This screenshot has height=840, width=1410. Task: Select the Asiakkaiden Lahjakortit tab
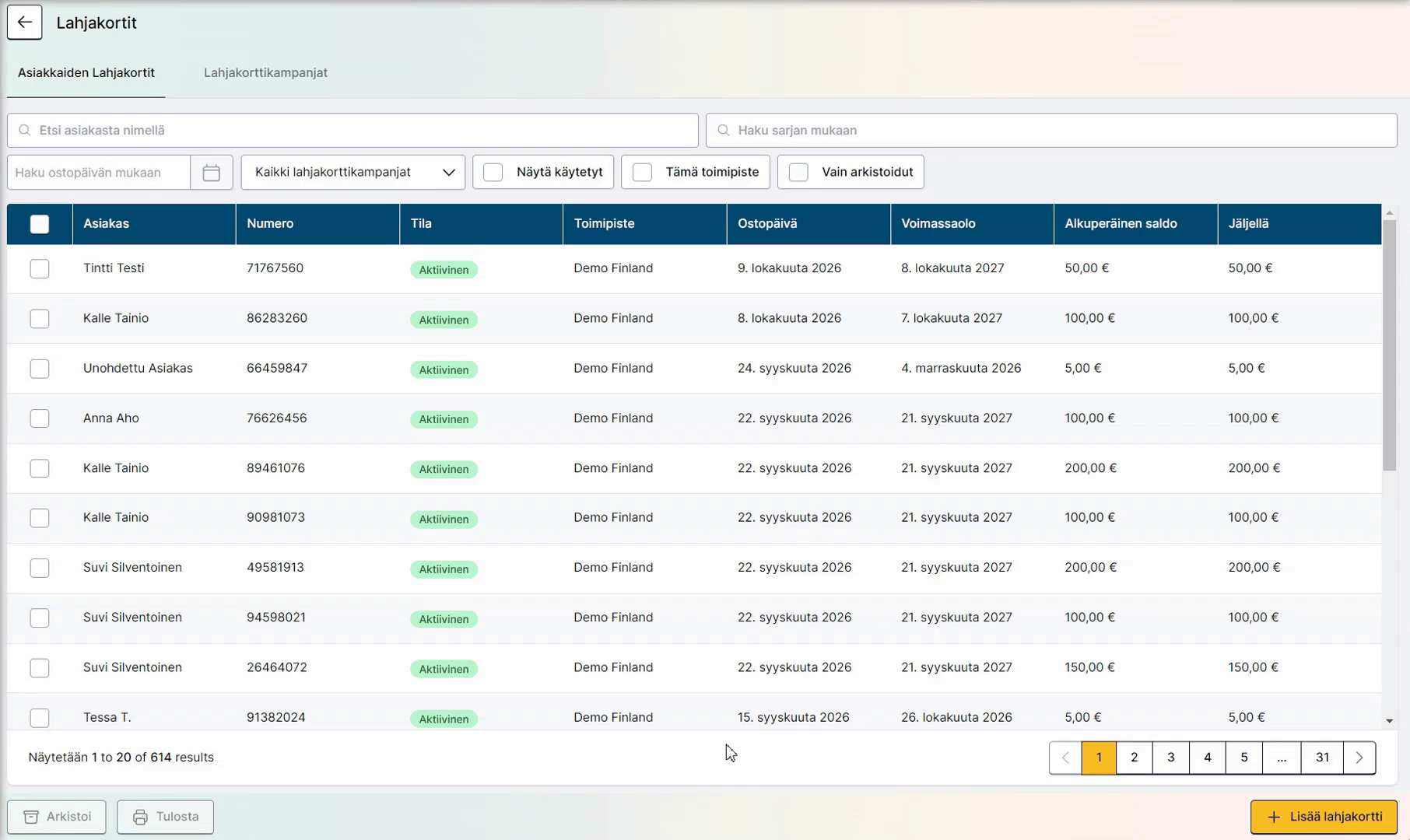pyautogui.click(x=86, y=72)
